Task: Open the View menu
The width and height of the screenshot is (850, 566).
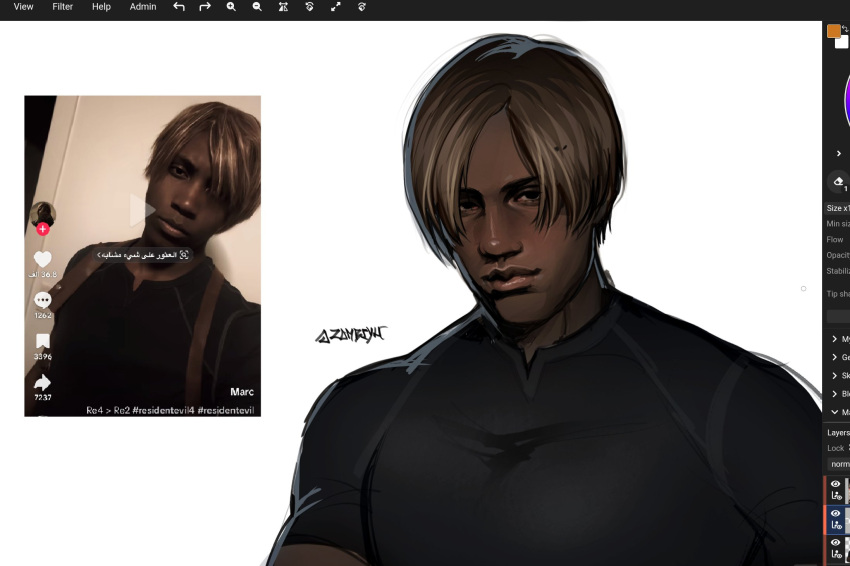Action: pyautogui.click(x=23, y=7)
